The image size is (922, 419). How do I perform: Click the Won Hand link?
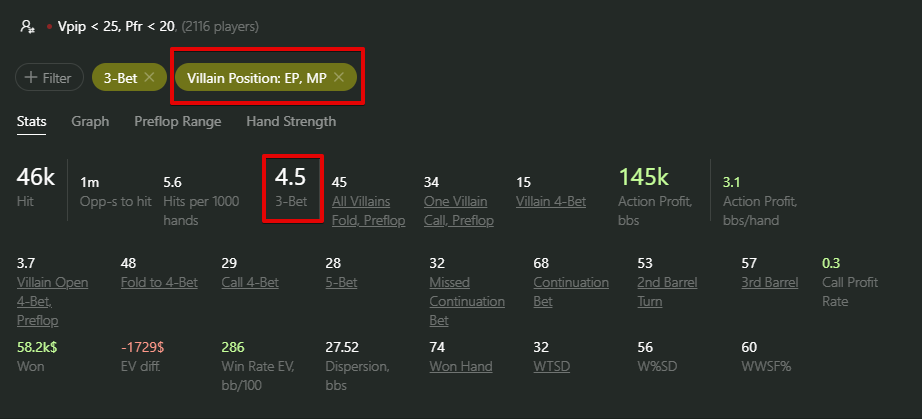(461, 367)
